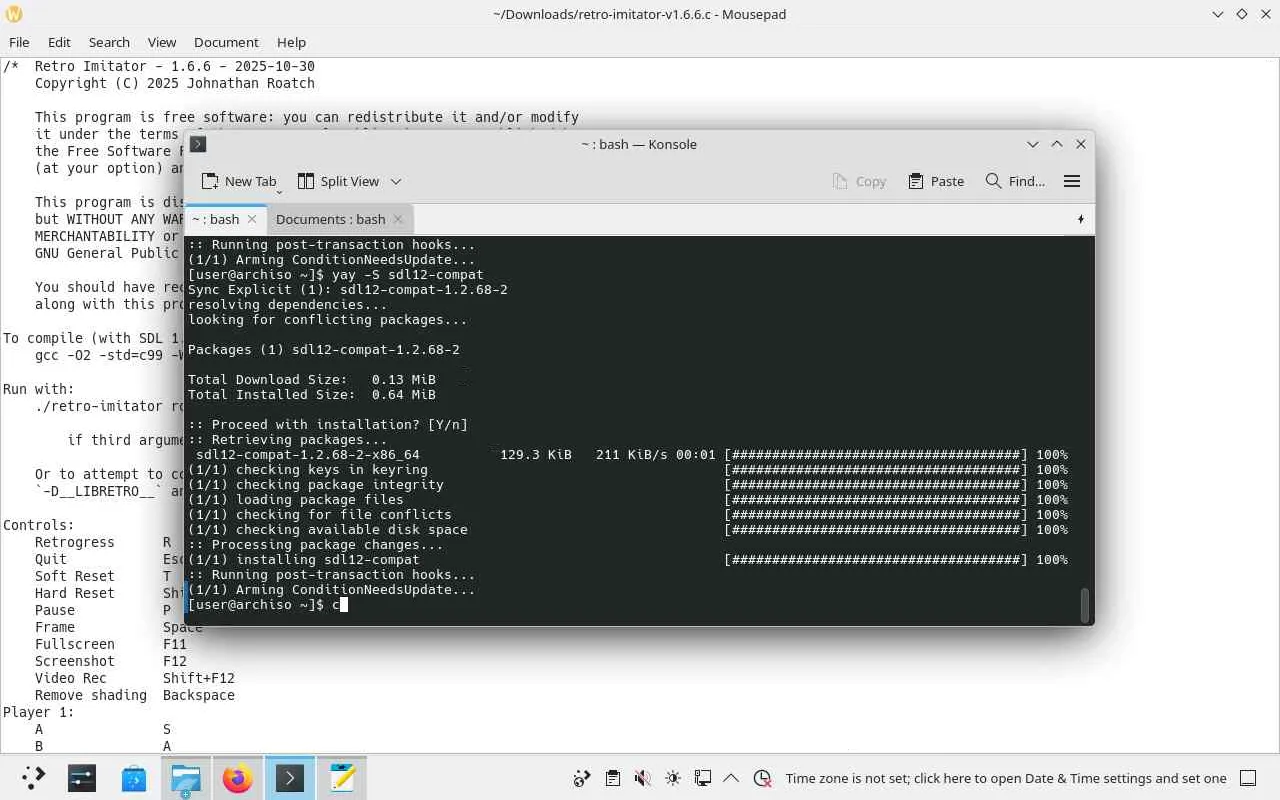Close the 'Documents : bash' tab
Viewport: 1280px width, 800px height.
click(x=398, y=219)
